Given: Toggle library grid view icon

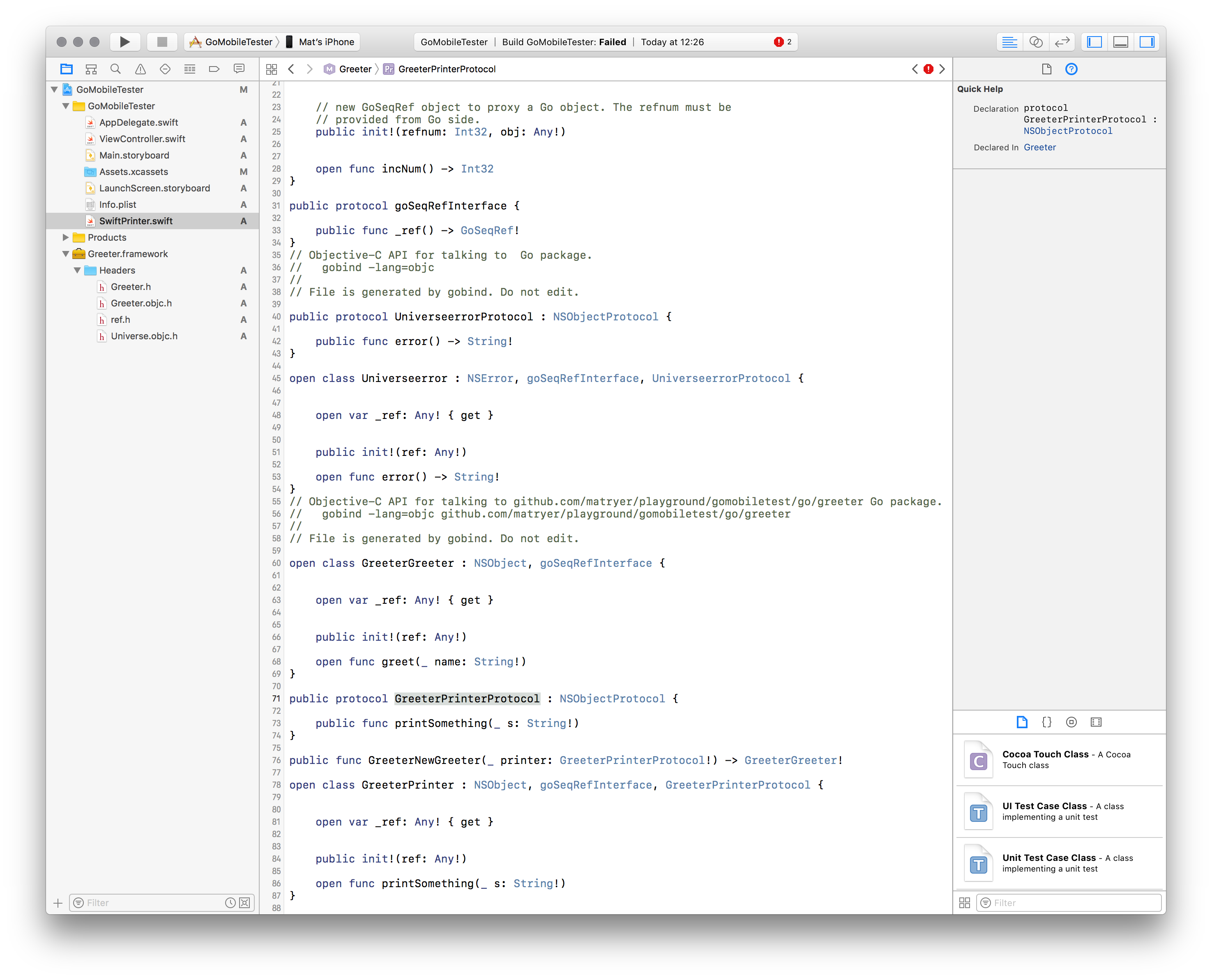Looking at the screenshot, I should (965, 903).
